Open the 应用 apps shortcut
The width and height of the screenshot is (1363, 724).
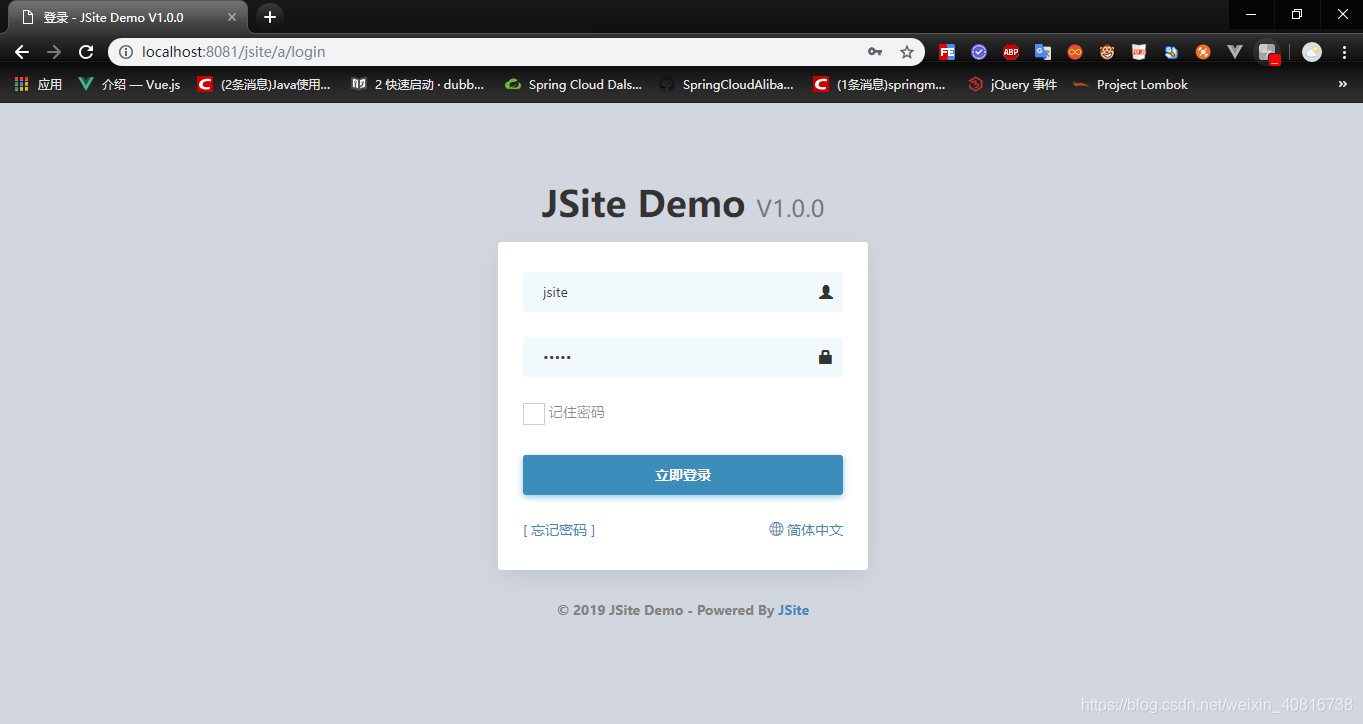pos(38,85)
